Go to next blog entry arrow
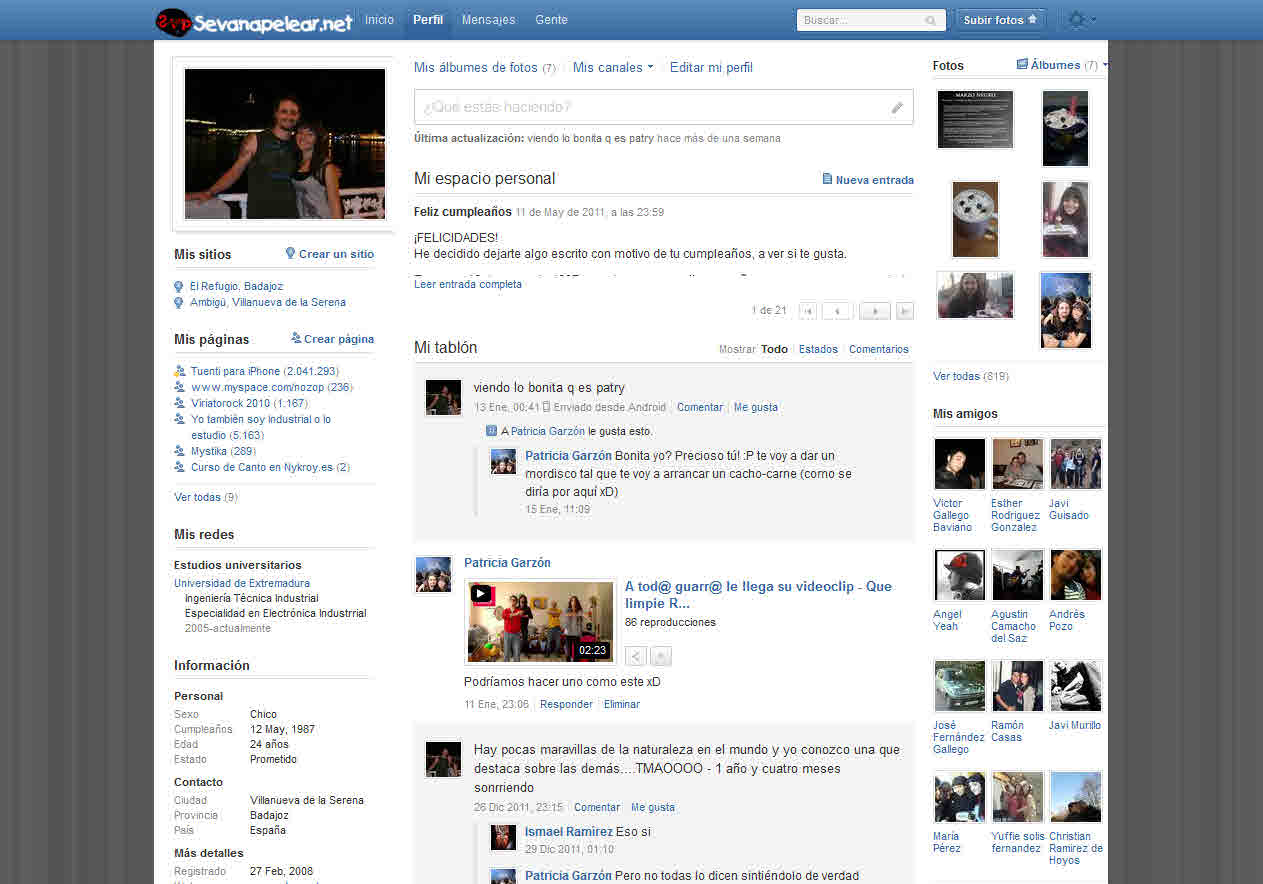The image size is (1263, 884). click(875, 311)
